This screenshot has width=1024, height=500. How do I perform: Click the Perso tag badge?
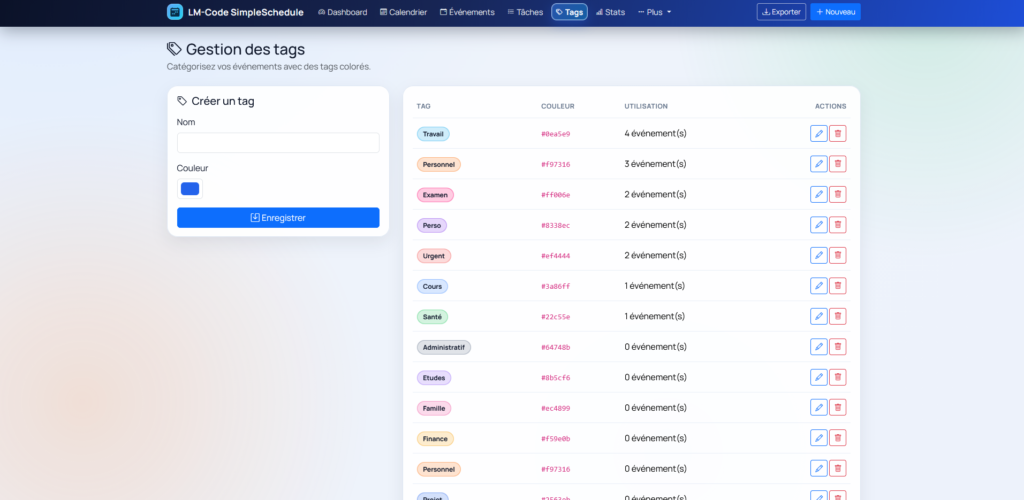pos(432,225)
